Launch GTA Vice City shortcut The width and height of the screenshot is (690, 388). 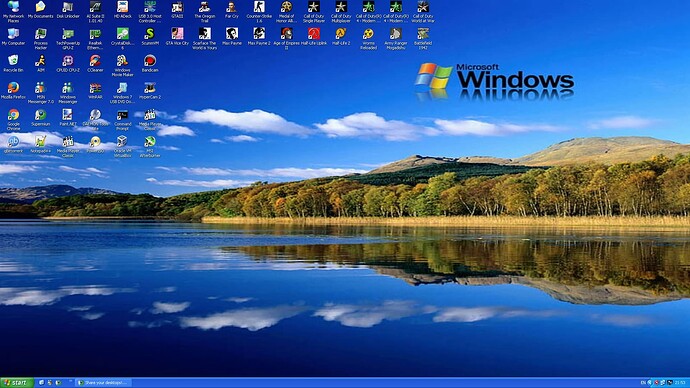[x=177, y=37]
